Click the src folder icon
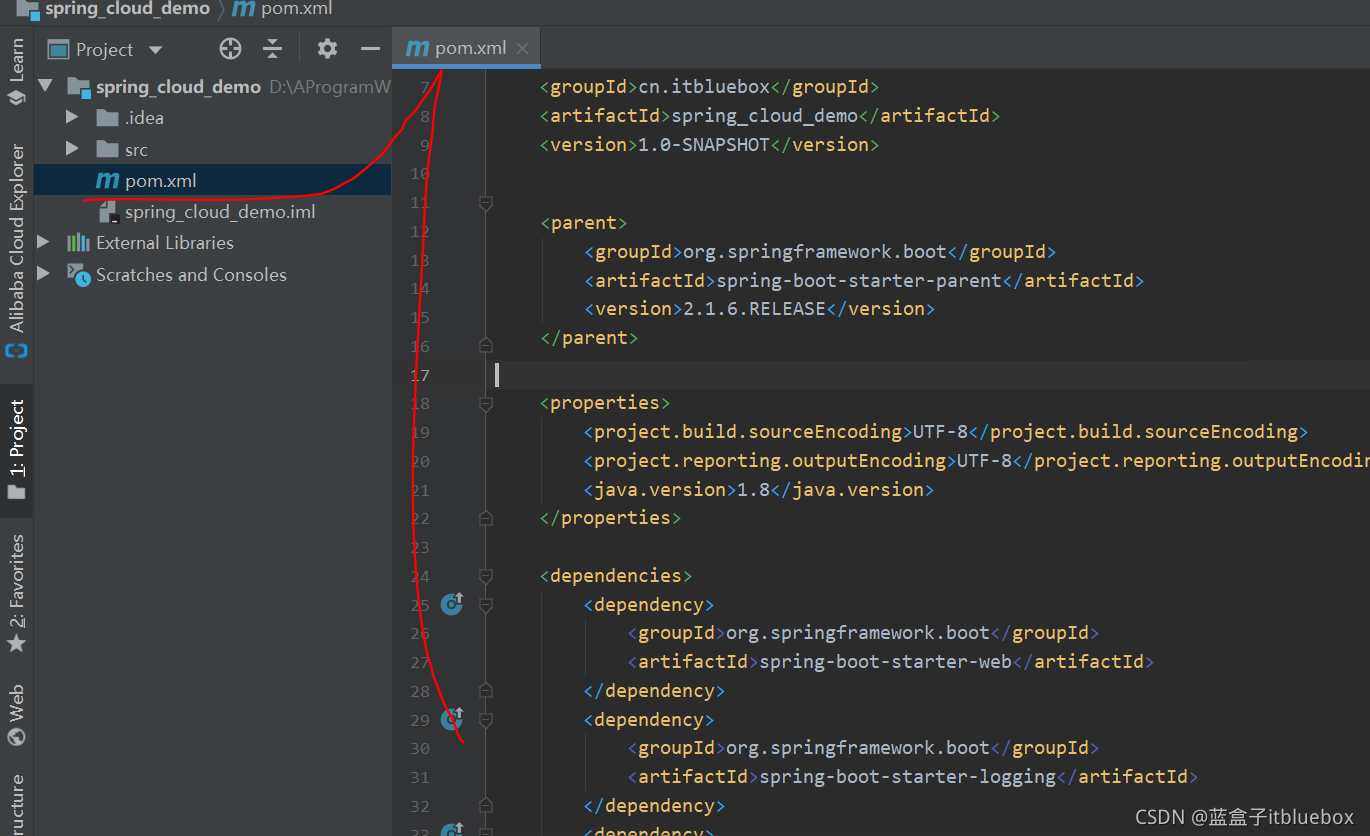Viewport: 1370px width, 836px height. (108, 149)
